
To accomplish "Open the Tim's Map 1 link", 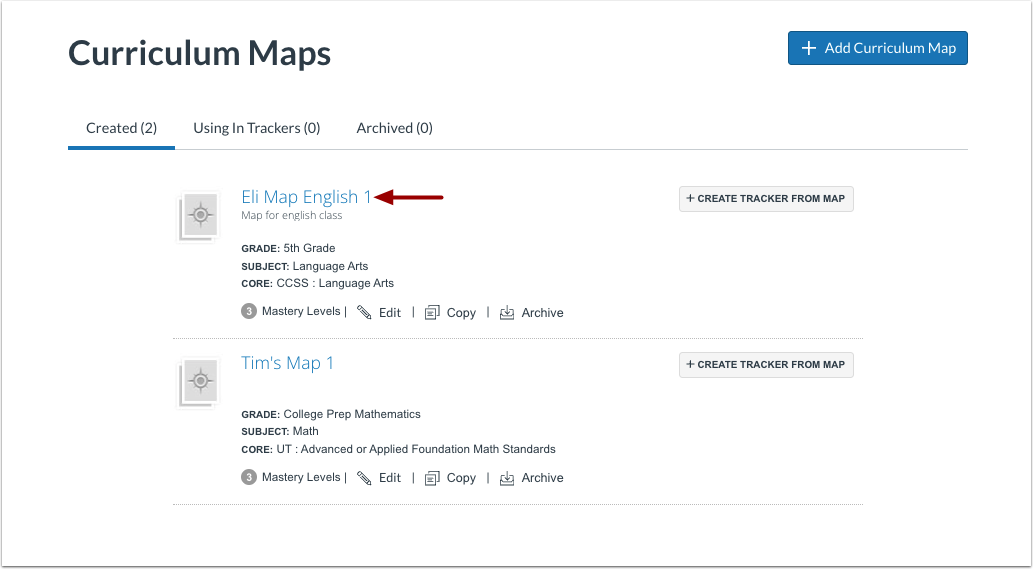I will tap(287, 362).
